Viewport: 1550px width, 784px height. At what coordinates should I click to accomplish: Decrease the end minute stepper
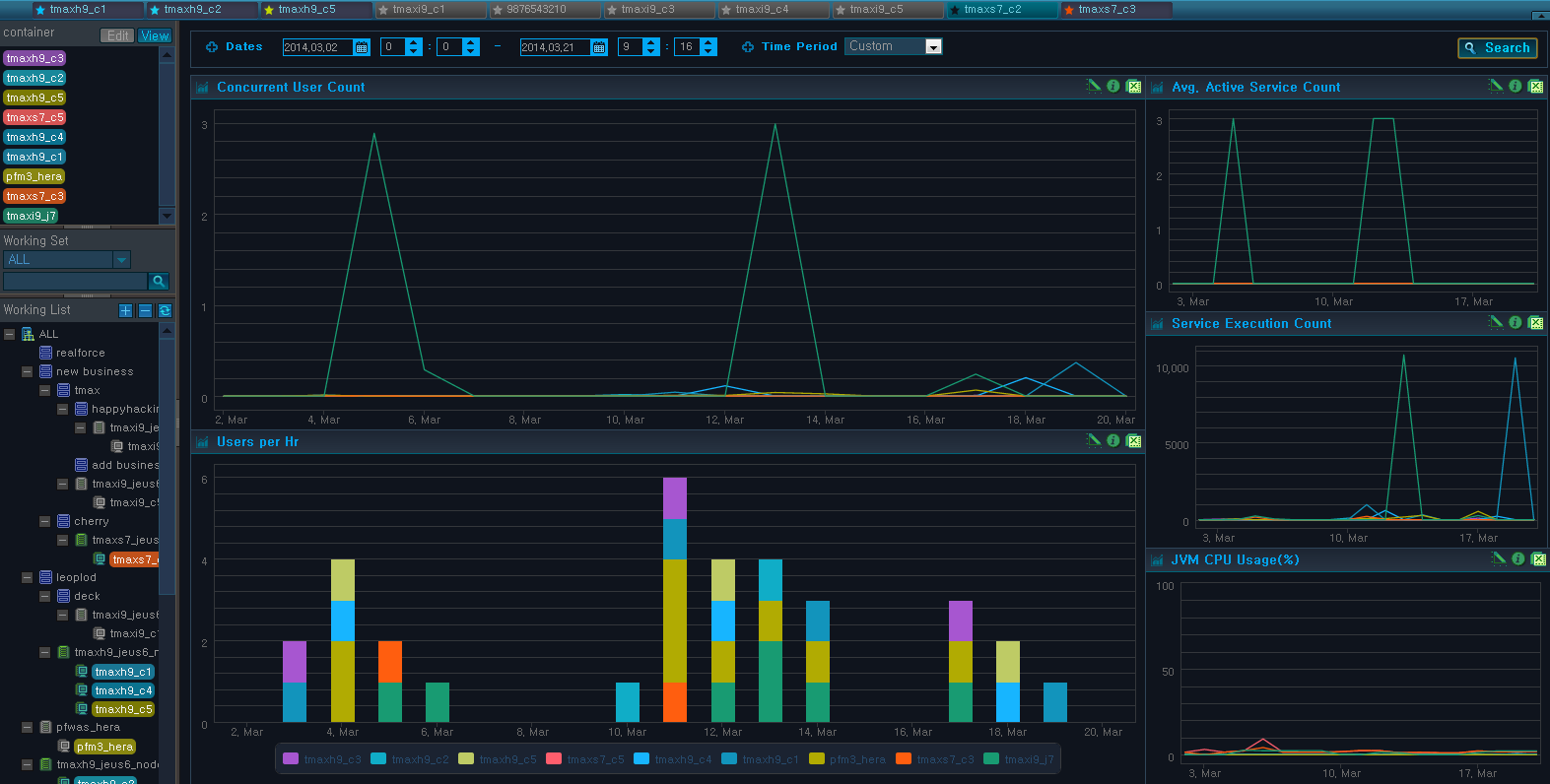[708, 51]
